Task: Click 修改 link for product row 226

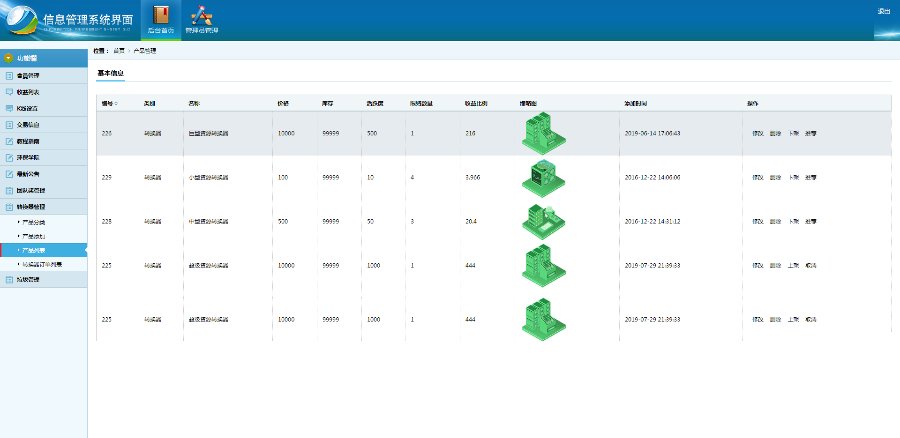Action: [x=757, y=133]
